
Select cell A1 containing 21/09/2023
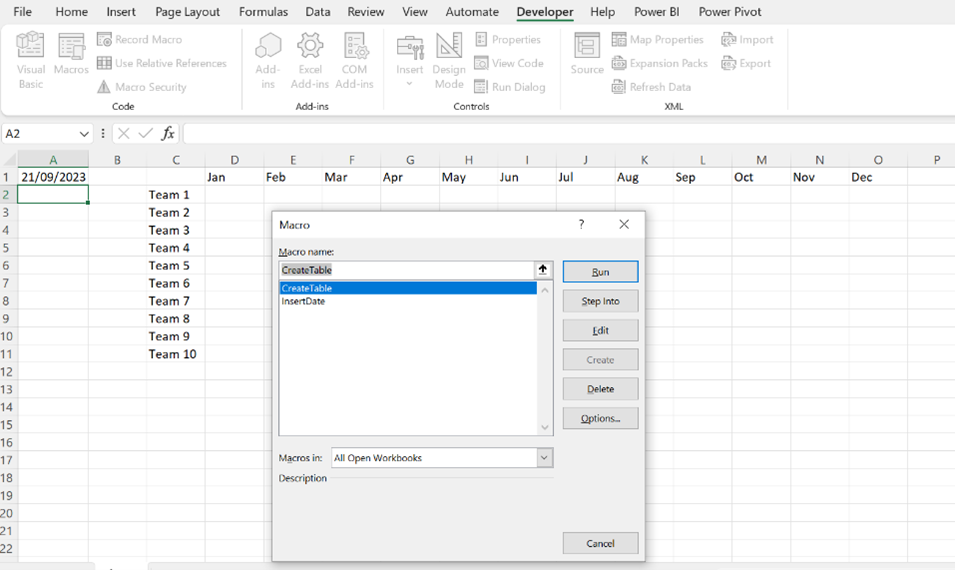point(53,177)
